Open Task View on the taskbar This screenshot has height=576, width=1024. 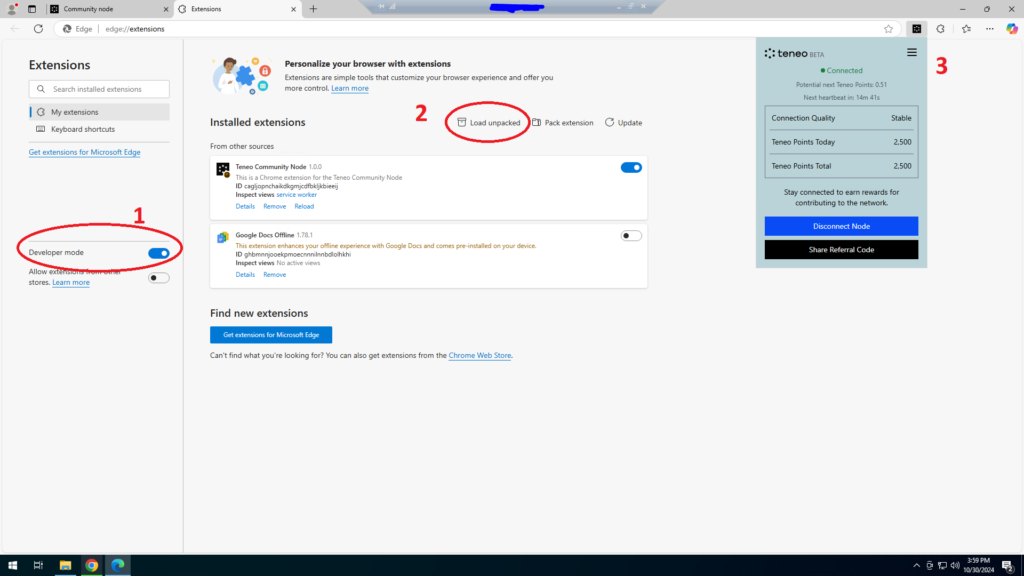tap(39, 566)
